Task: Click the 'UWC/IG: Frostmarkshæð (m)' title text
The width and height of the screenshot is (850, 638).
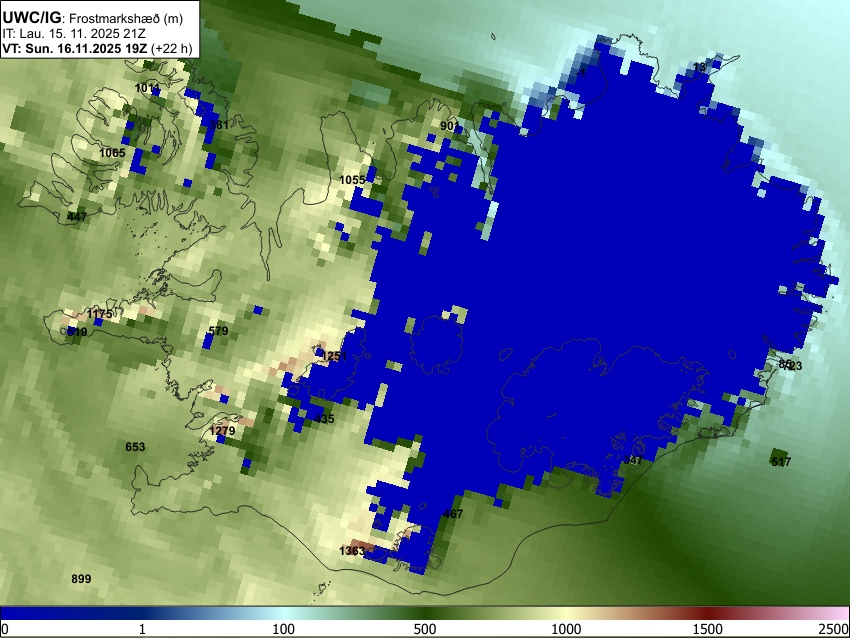Action: click(93, 18)
